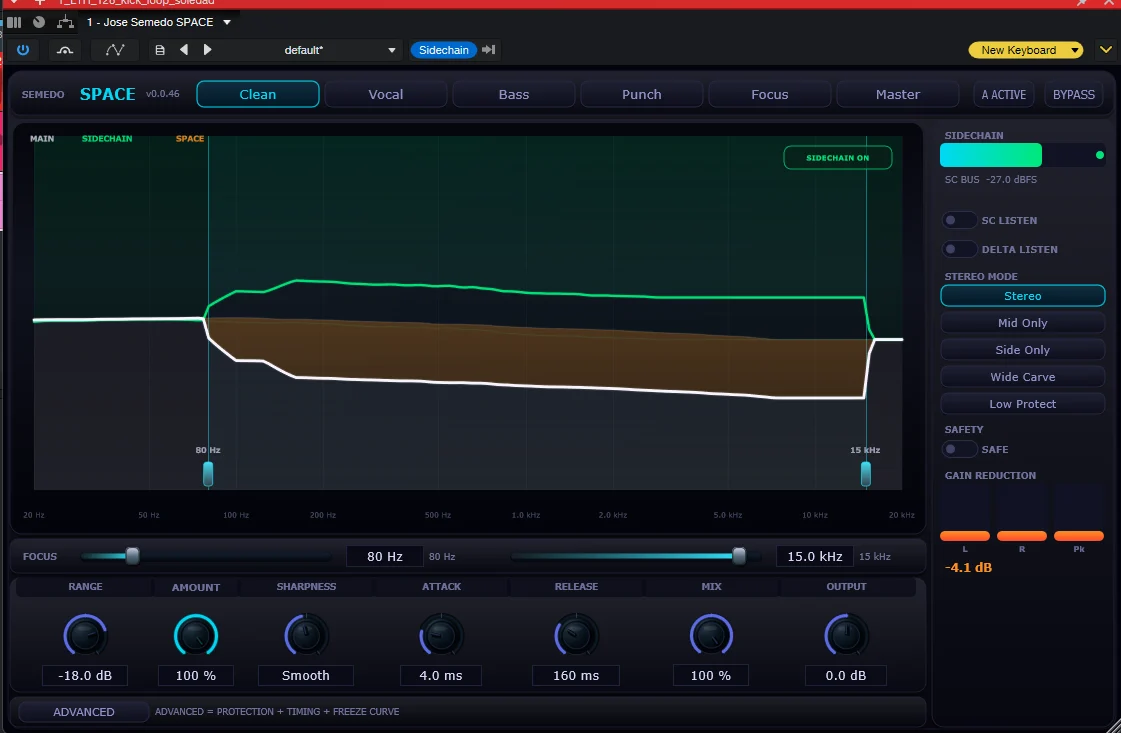The image size is (1121, 733).
Task: Click the 0.0 dB output value
Action: [846, 676]
